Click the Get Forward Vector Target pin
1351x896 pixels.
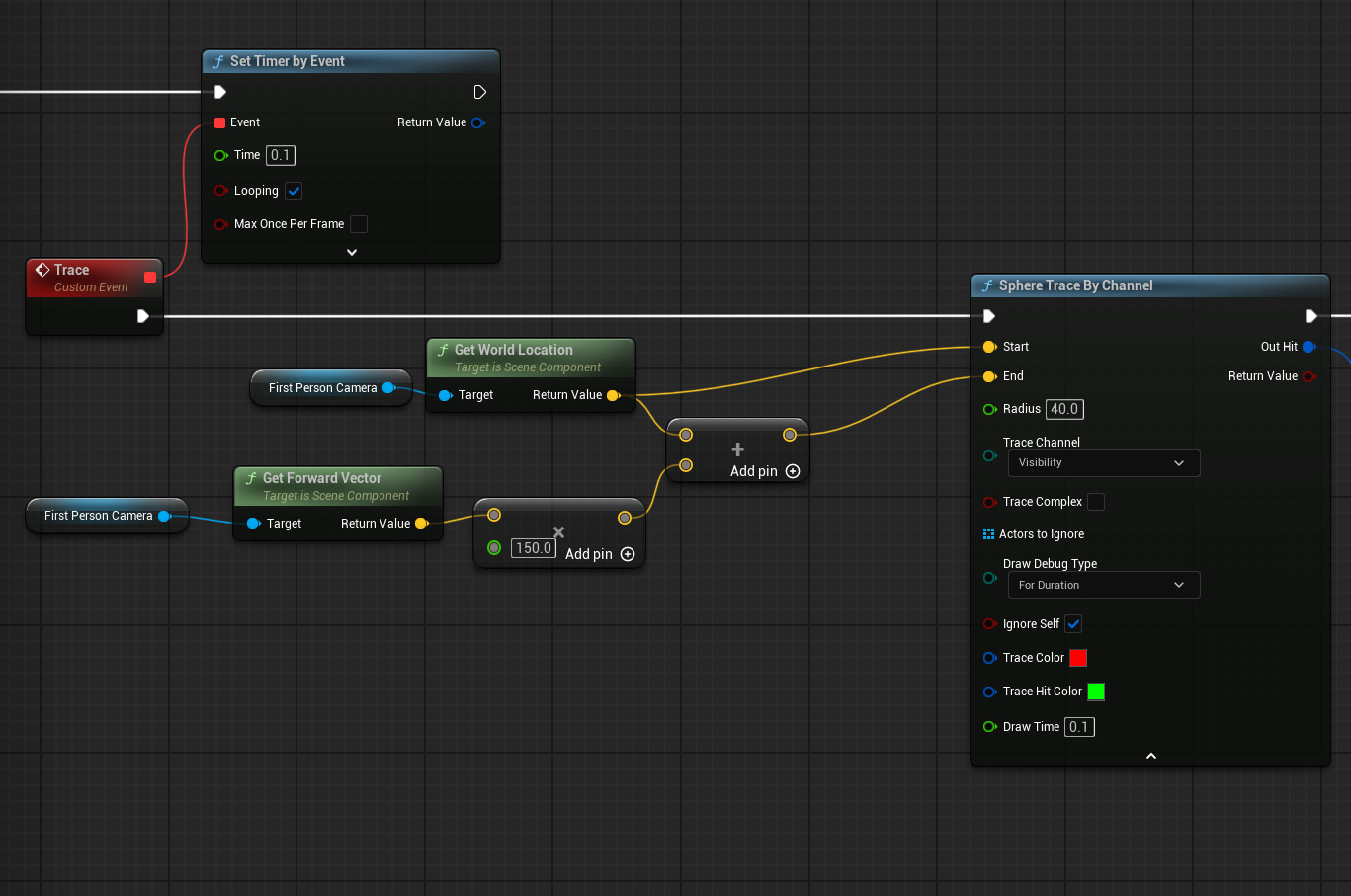click(254, 524)
